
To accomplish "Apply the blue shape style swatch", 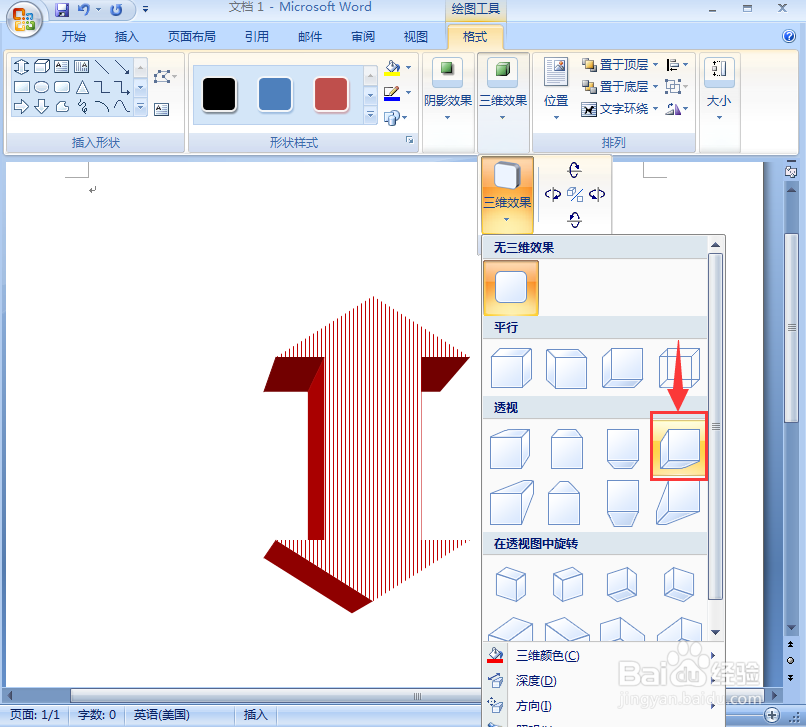I will (274, 94).
